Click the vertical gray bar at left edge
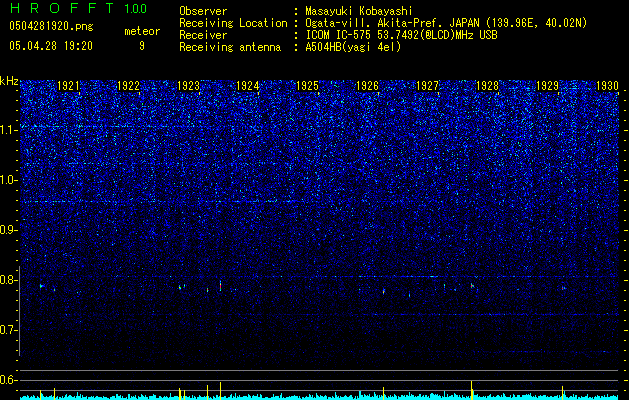This screenshot has height=400, width=629. (x=19, y=311)
